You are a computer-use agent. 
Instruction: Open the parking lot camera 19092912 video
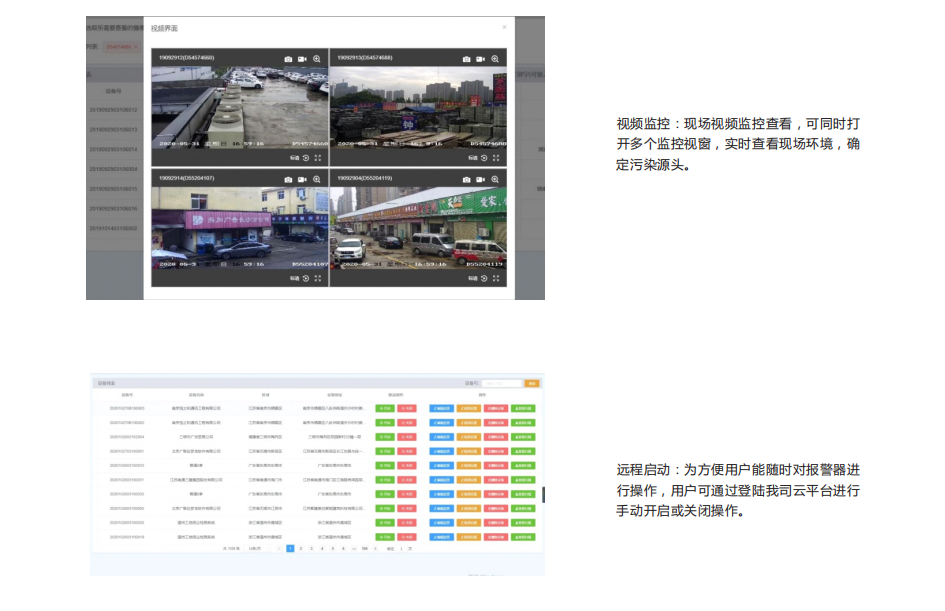[x=240, y=107]
